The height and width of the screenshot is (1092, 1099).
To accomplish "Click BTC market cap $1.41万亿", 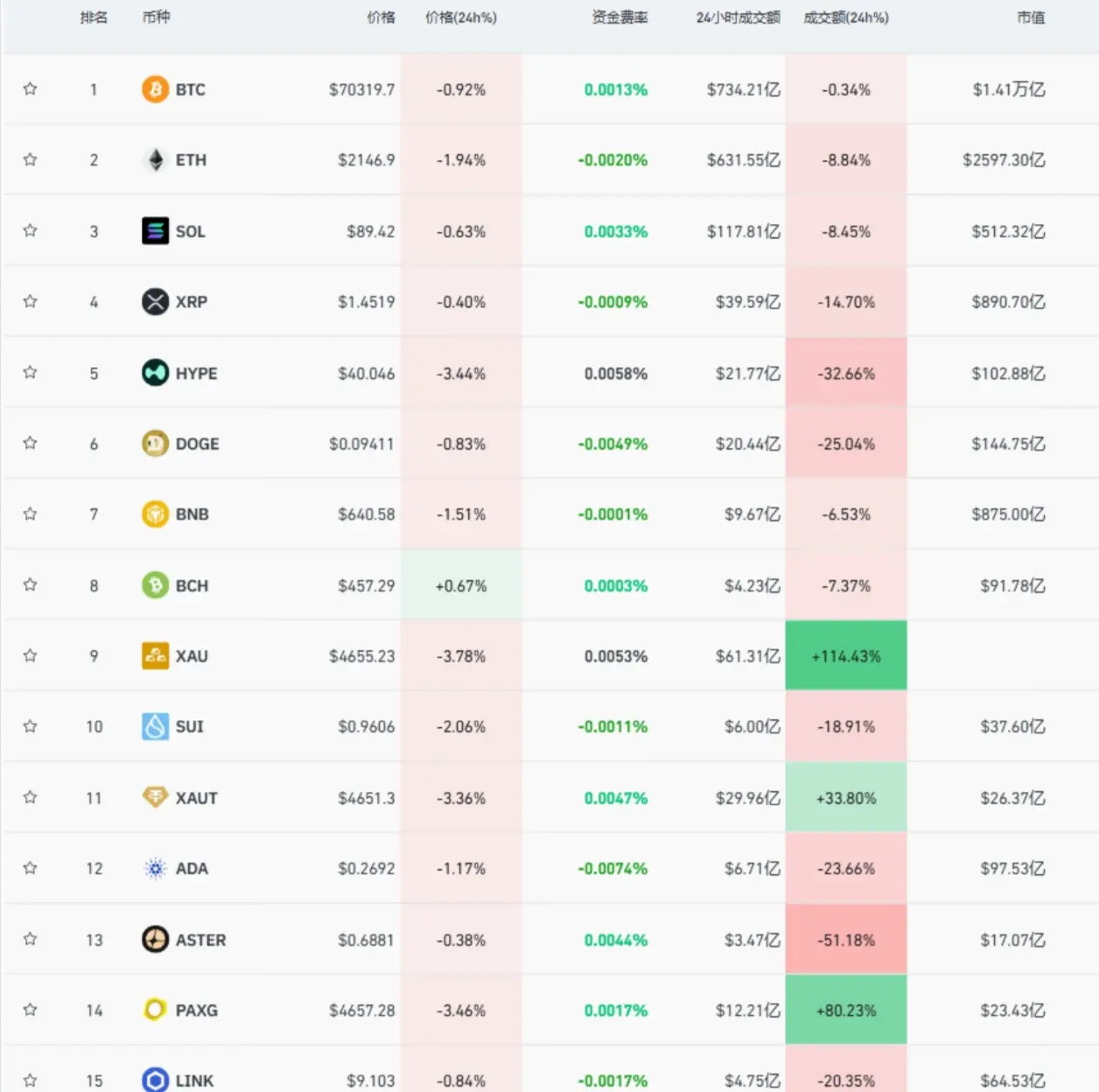I will [1009, 89].
